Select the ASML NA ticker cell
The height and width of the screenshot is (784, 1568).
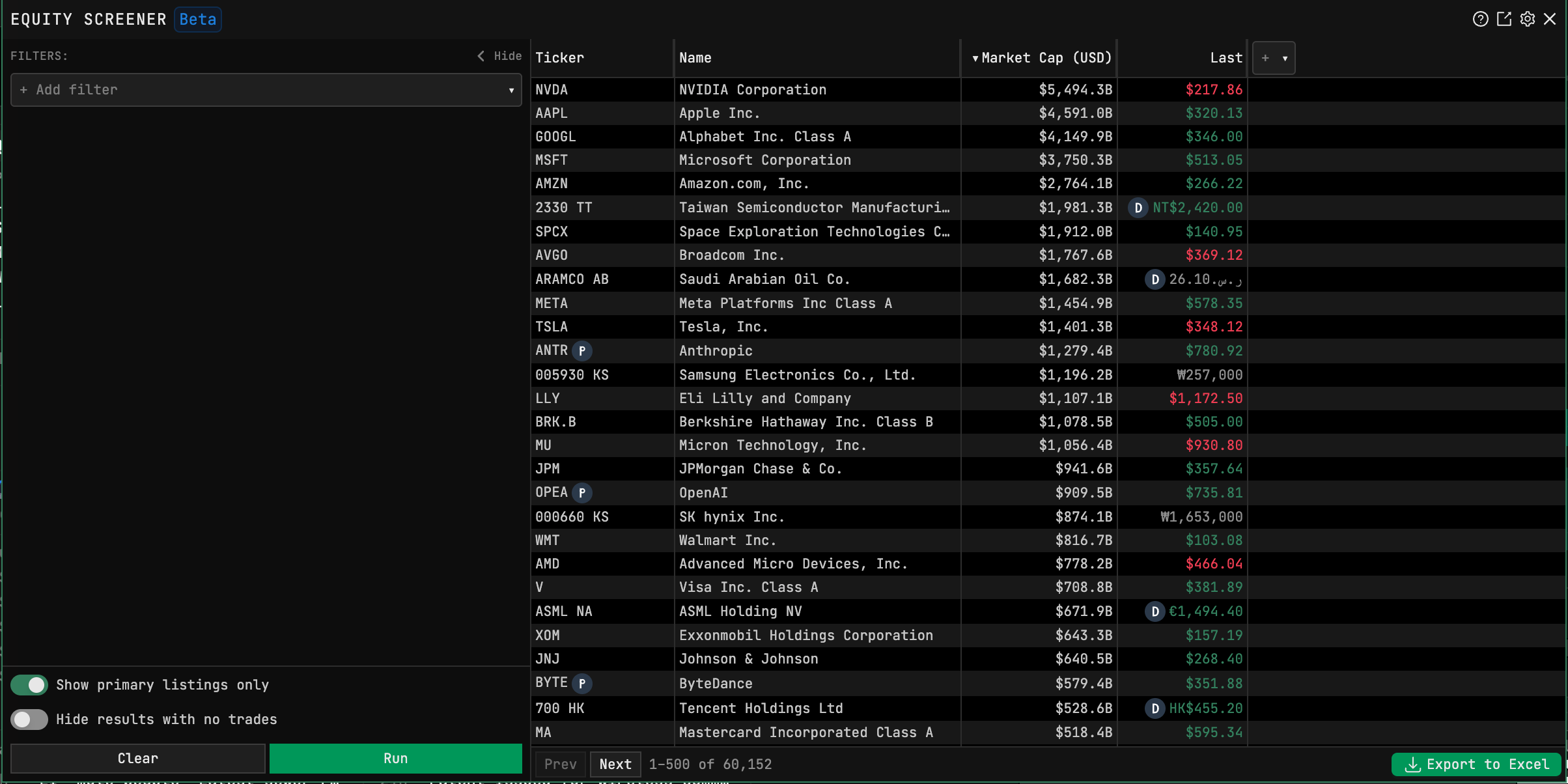[x=602, y=611]
